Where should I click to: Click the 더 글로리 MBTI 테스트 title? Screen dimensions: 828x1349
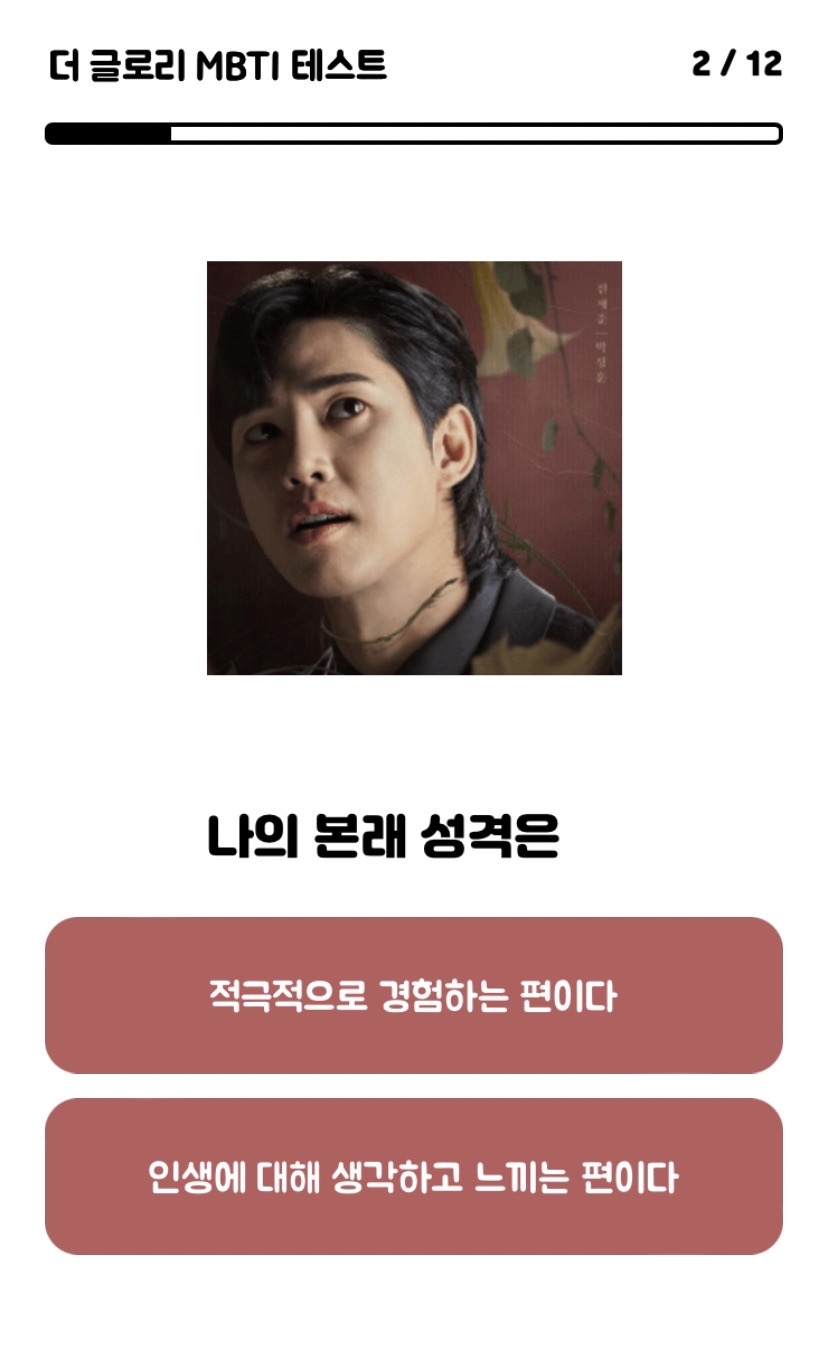217,66
